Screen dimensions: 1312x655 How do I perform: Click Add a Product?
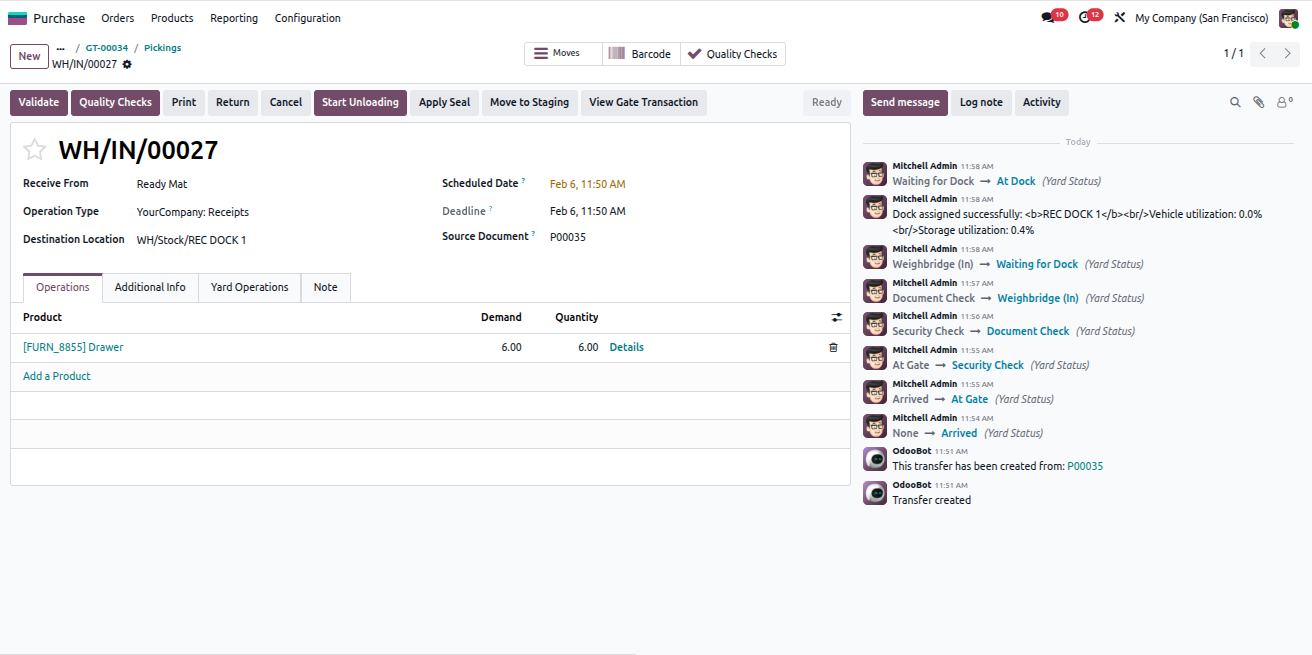coord(57,376)
